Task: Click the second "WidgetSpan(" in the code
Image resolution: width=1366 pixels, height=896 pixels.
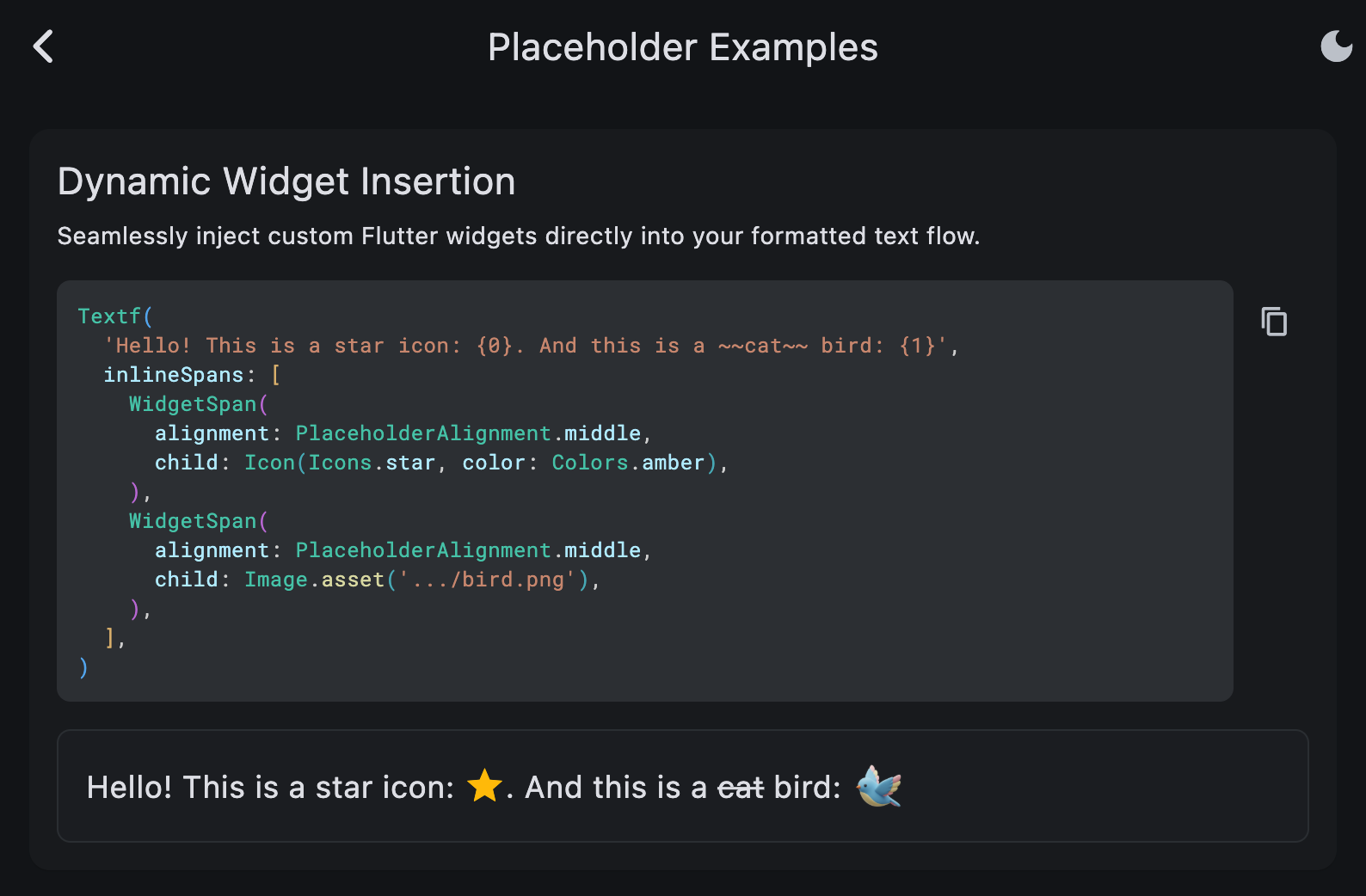Action: [x=199, y=521]
